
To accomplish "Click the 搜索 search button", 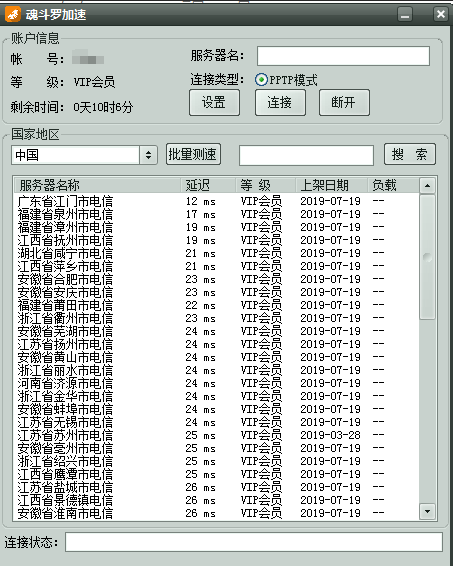I will [410, 154].
